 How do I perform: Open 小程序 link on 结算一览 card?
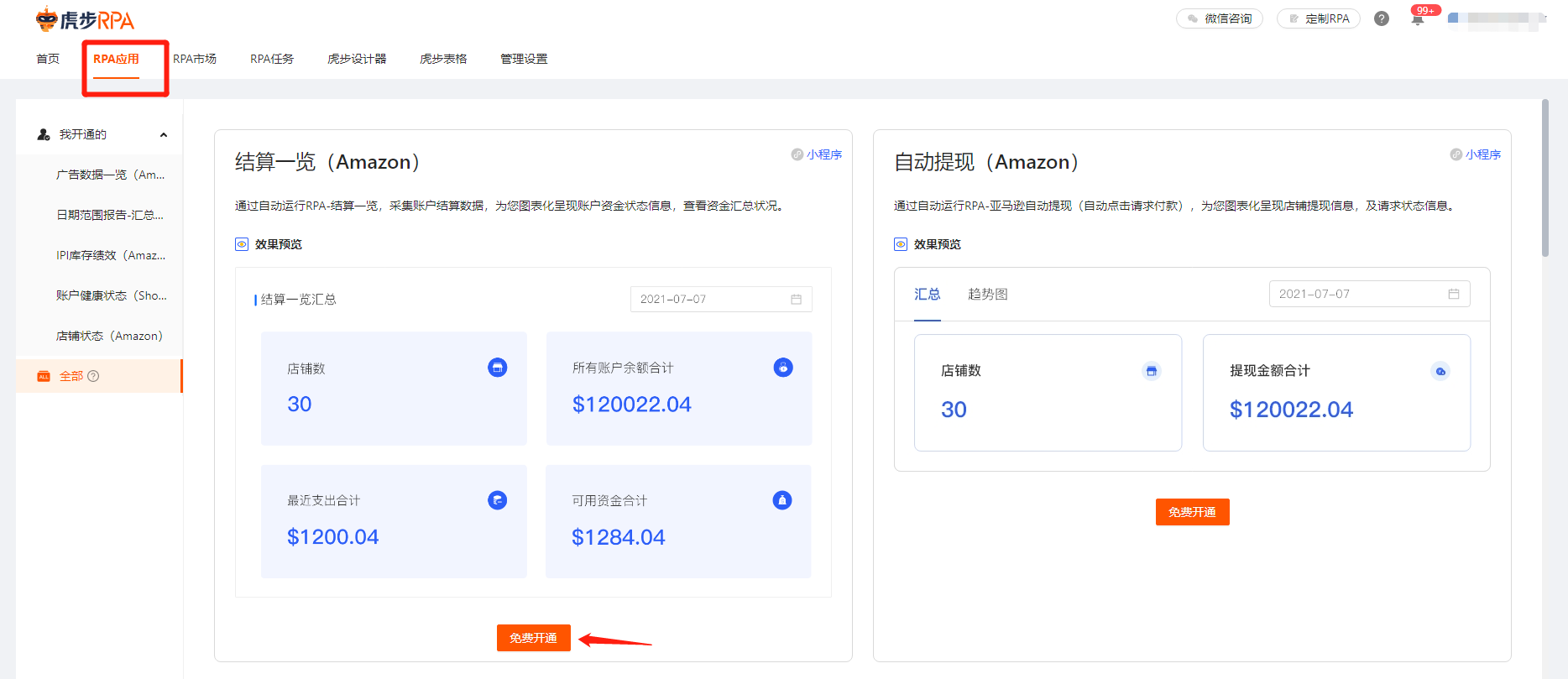pos(824,154)
